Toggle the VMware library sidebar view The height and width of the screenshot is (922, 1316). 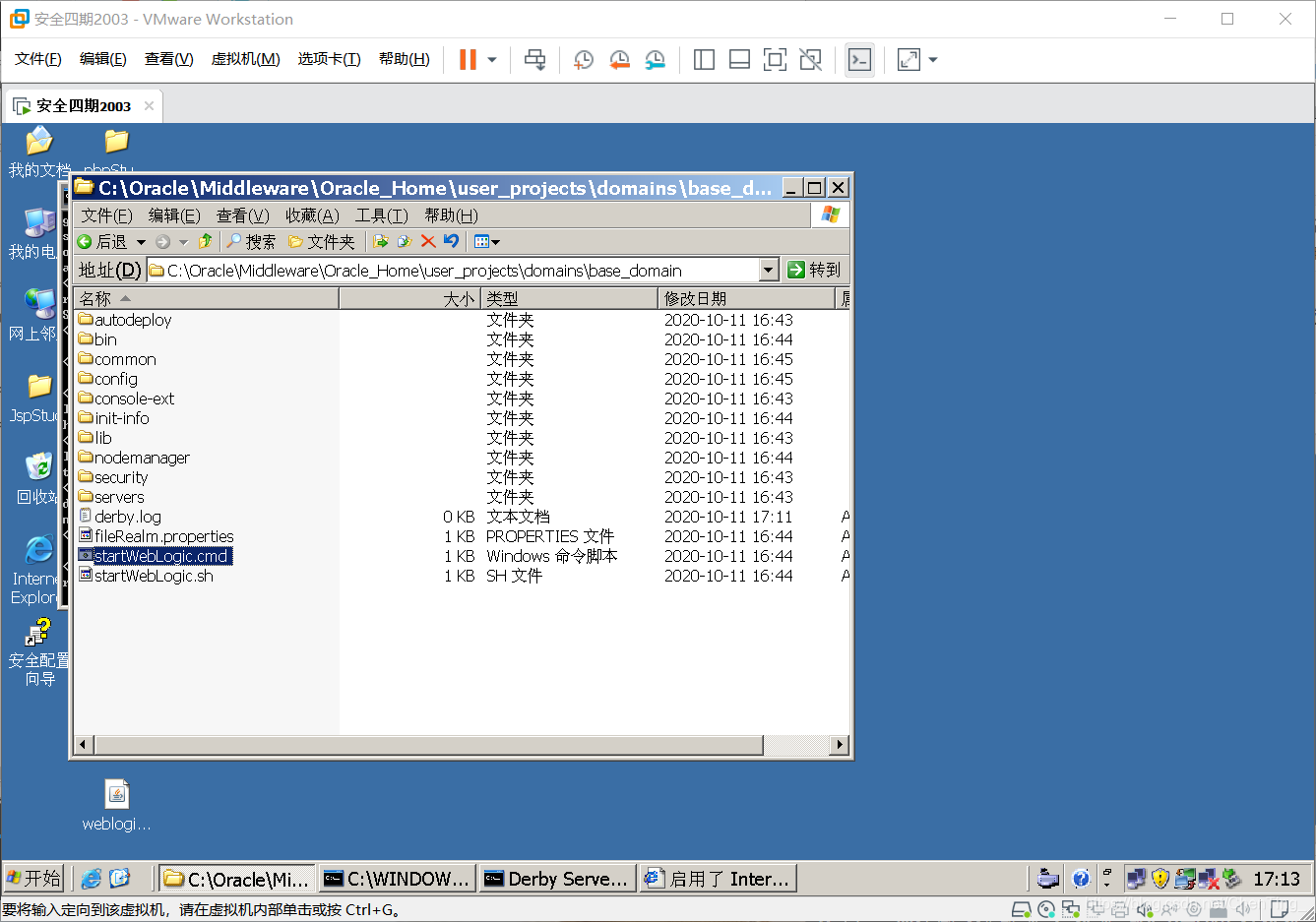704,60
